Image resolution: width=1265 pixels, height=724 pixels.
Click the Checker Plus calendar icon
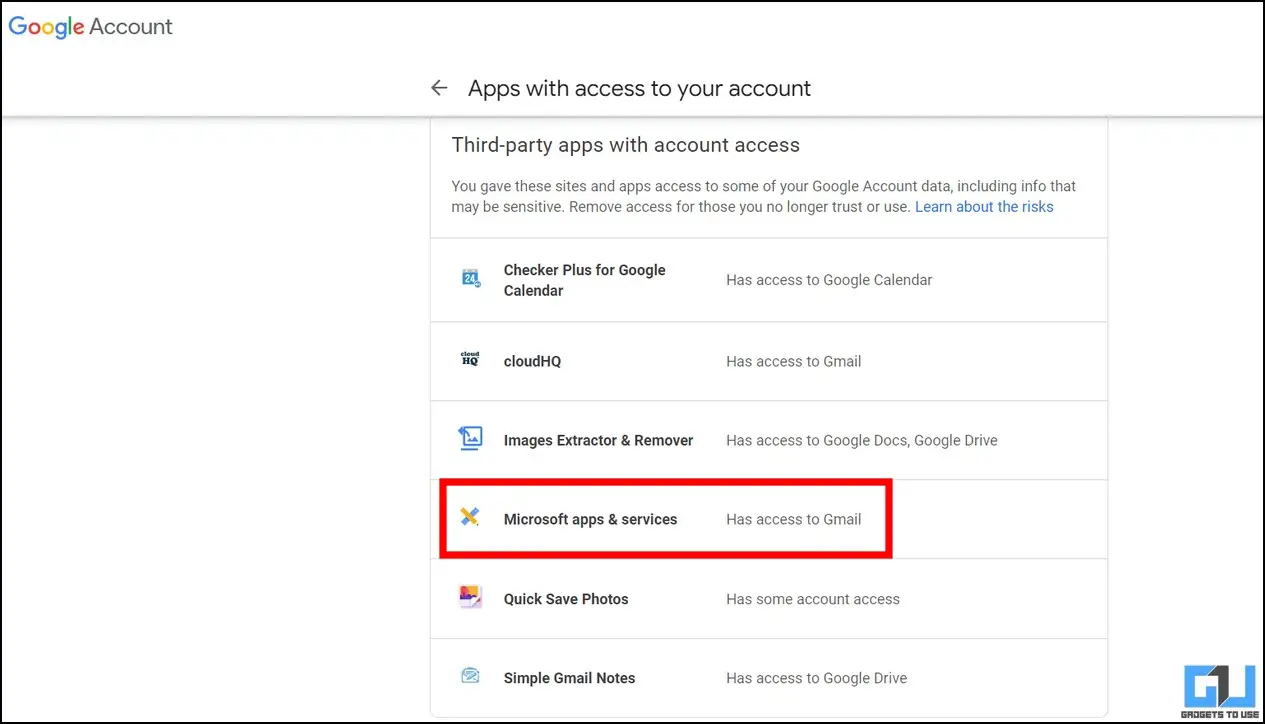(x=471, y=279)
